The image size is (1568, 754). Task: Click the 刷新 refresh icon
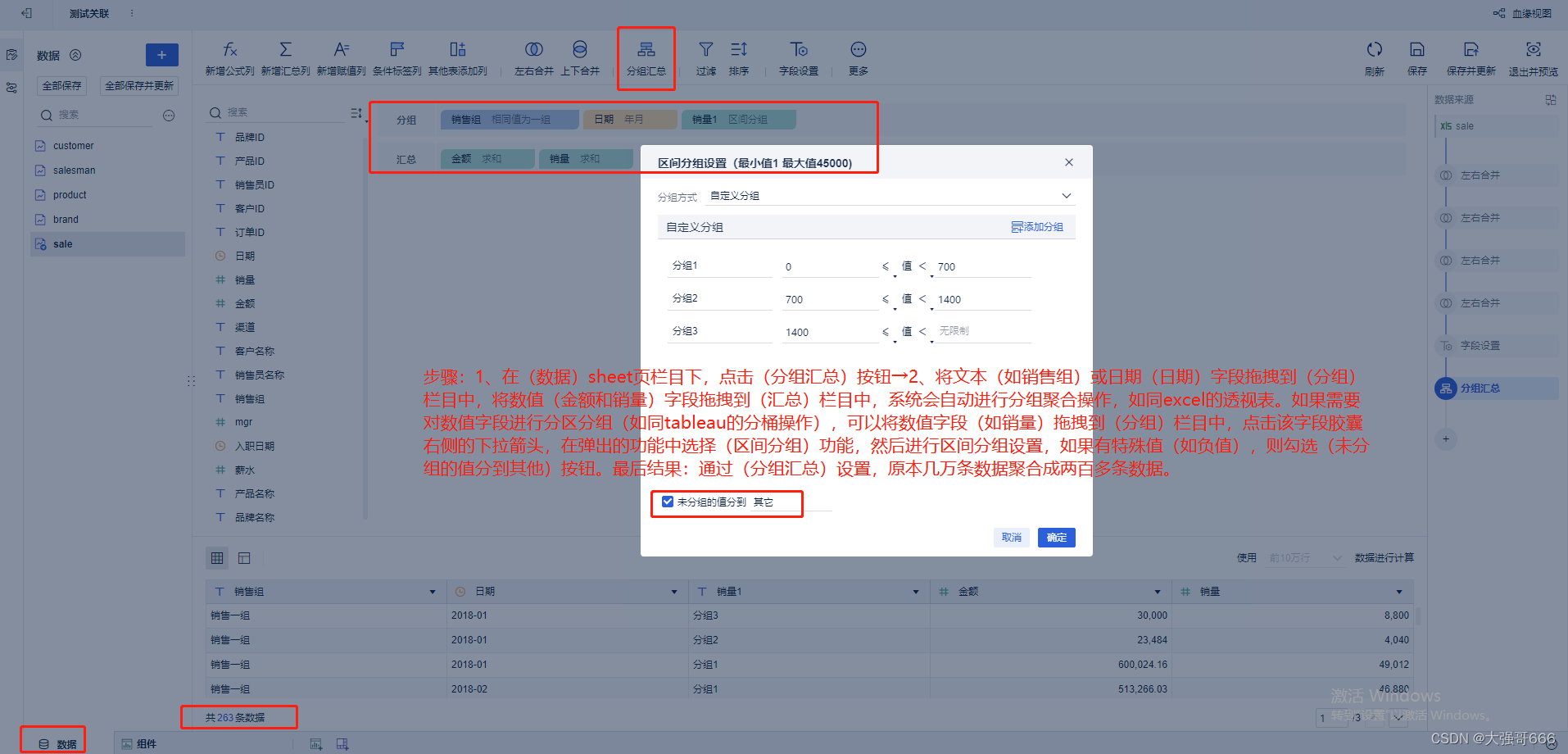click(1375, 50)
